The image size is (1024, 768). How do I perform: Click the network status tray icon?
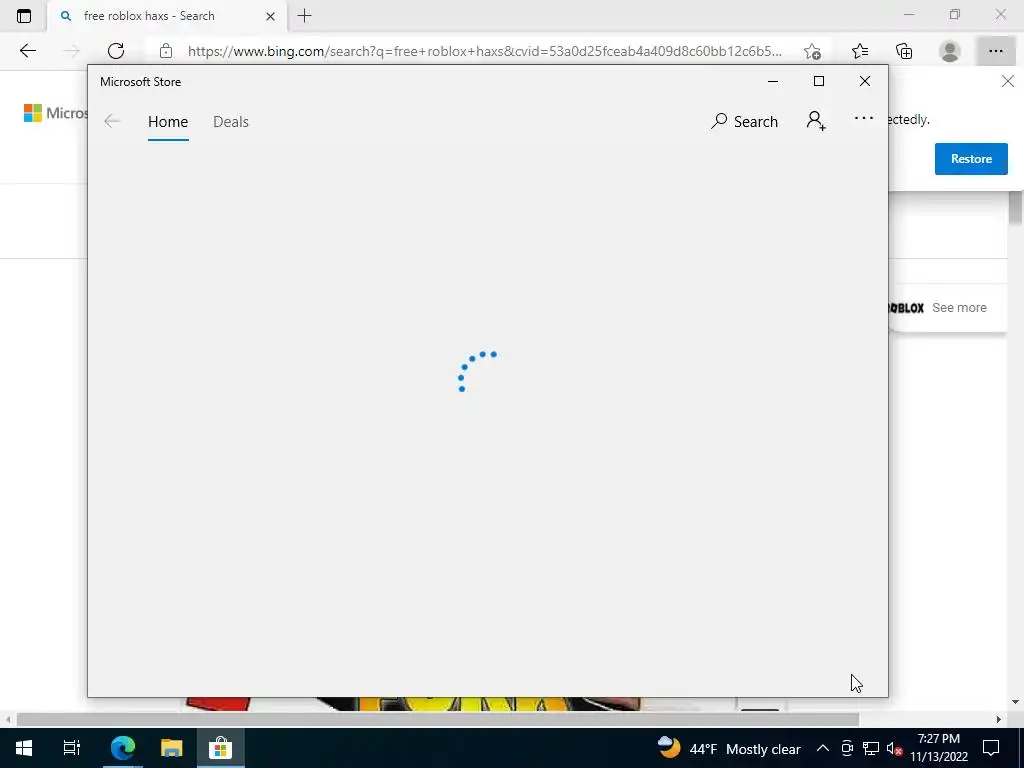click(871, 748)
